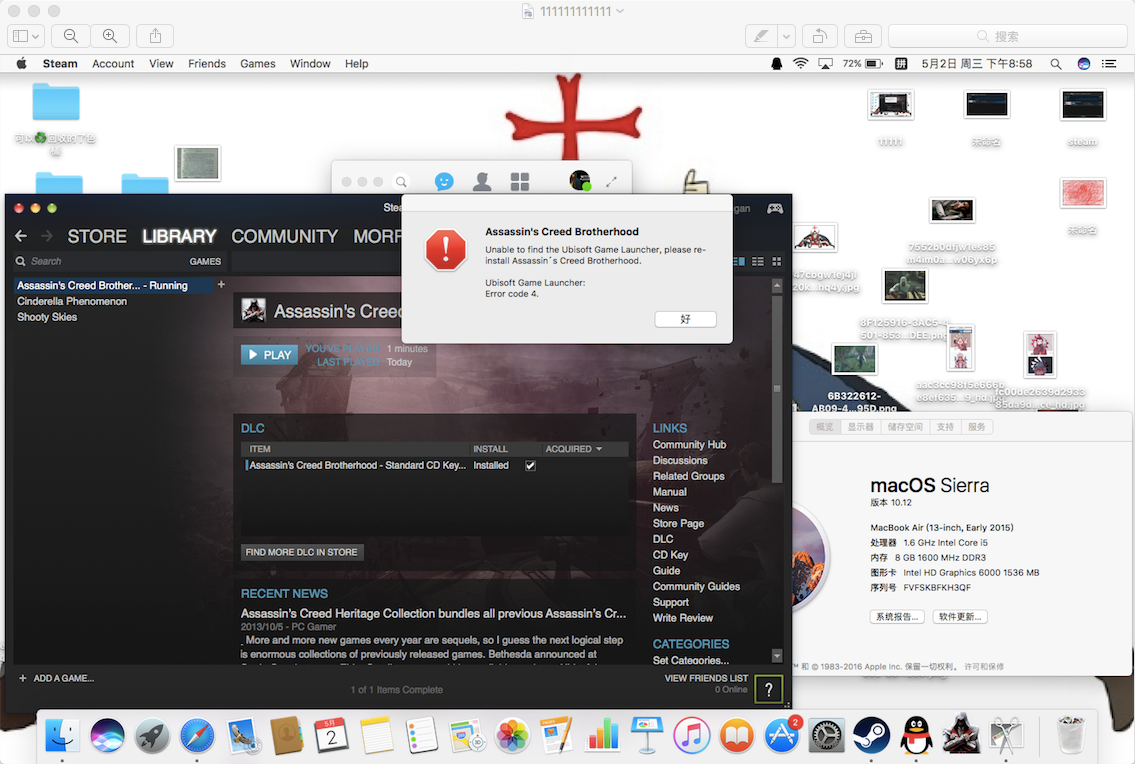Click the Preview search field

pyautogui.click(x=1006, y=35)
